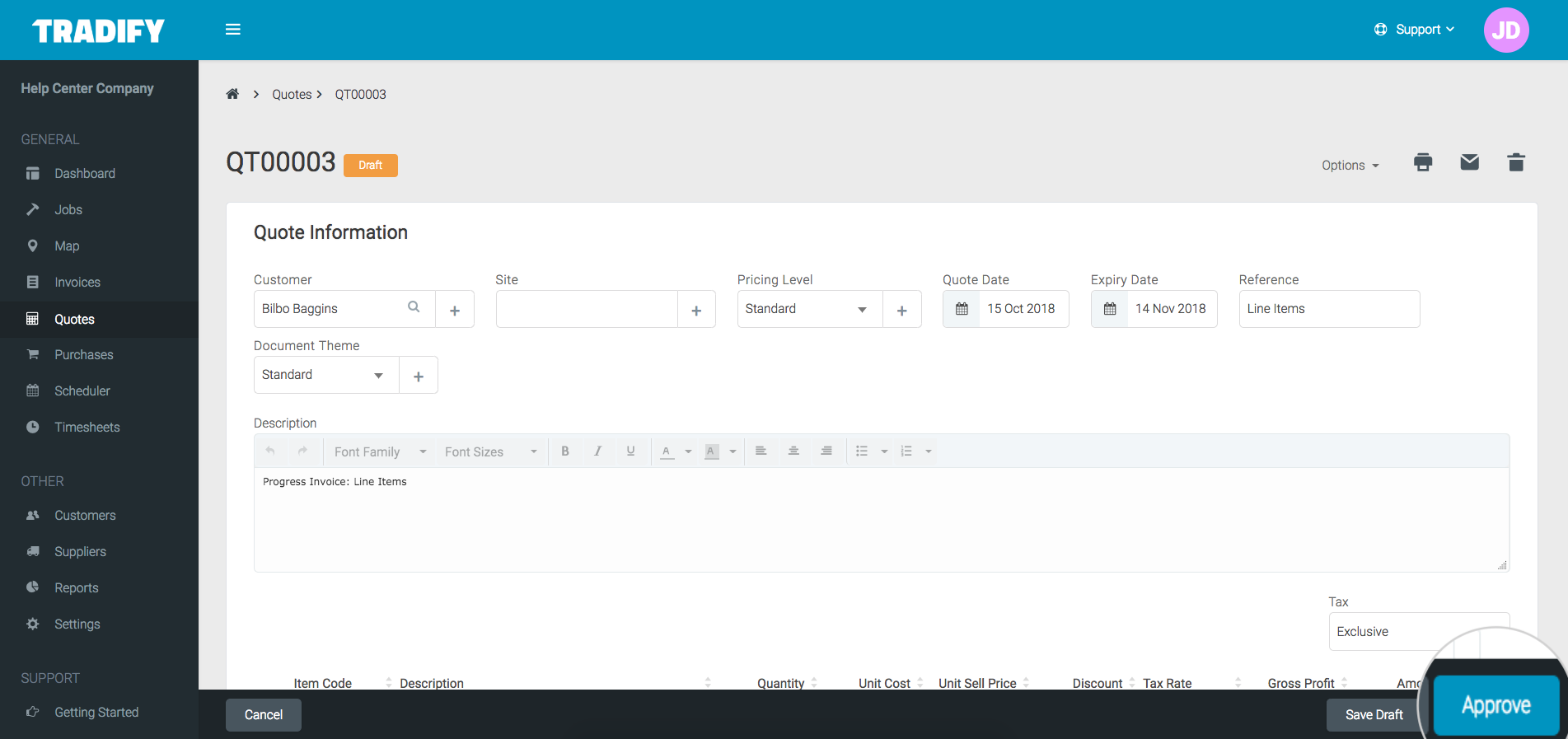The height and width of the screenshot is (739, 1568).
Task: Go to Timesheets
Action: (87, 427)
